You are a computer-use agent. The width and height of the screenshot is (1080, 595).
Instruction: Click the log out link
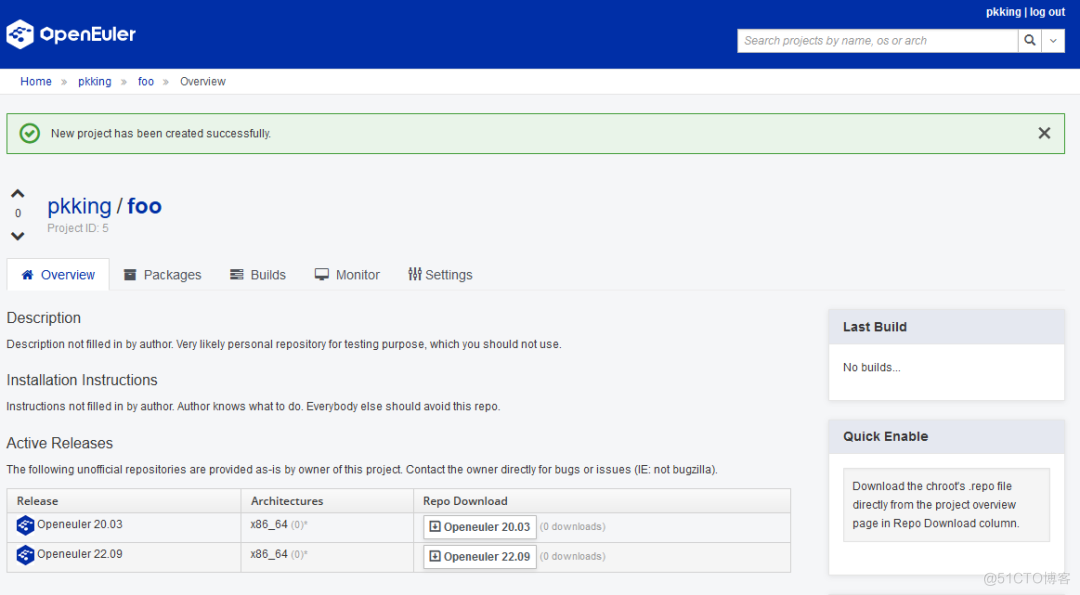tap(1048, 12)
